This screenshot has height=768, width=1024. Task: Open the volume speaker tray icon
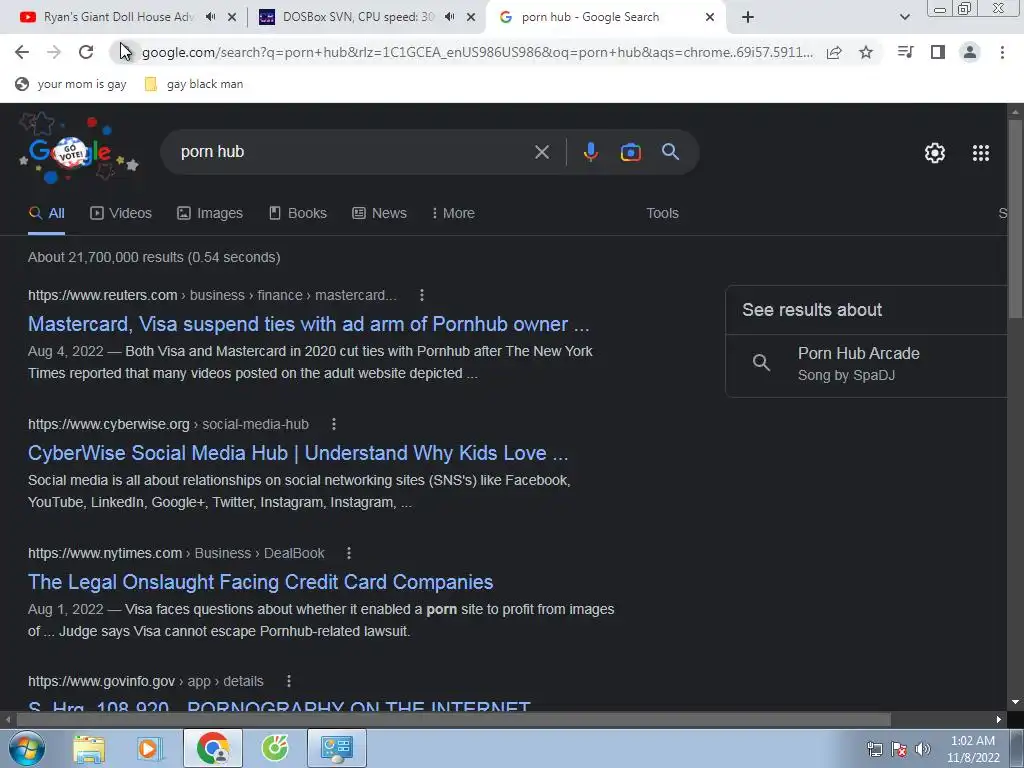[922, 749]
